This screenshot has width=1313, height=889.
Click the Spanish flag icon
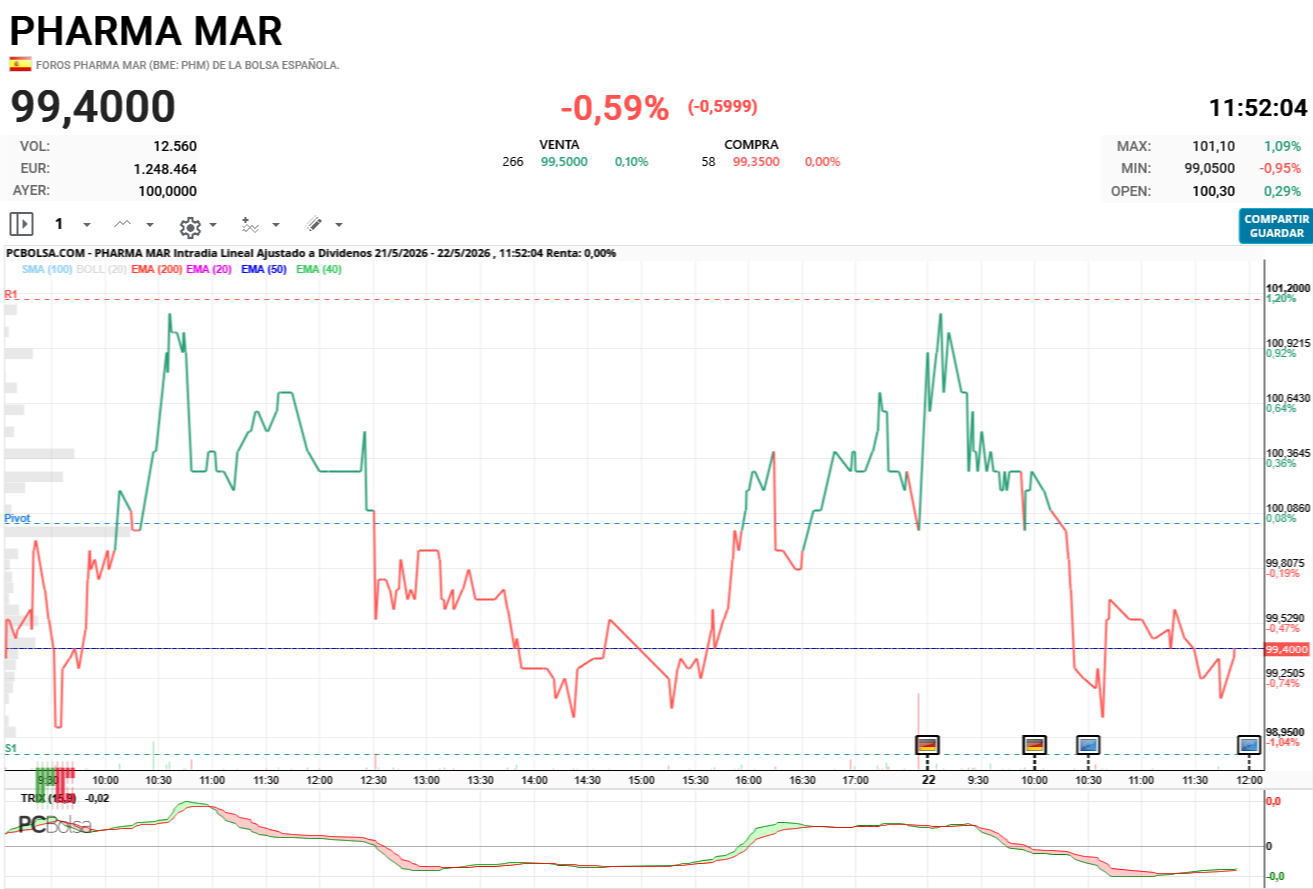[x=20, y=64]
